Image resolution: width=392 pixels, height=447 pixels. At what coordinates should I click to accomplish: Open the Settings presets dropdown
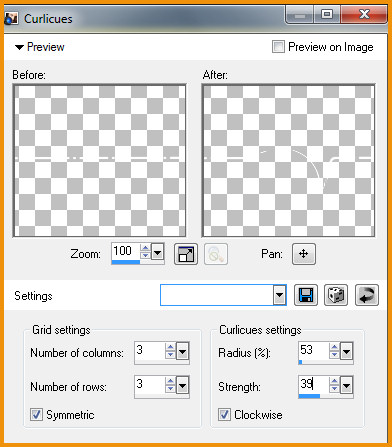279,295
